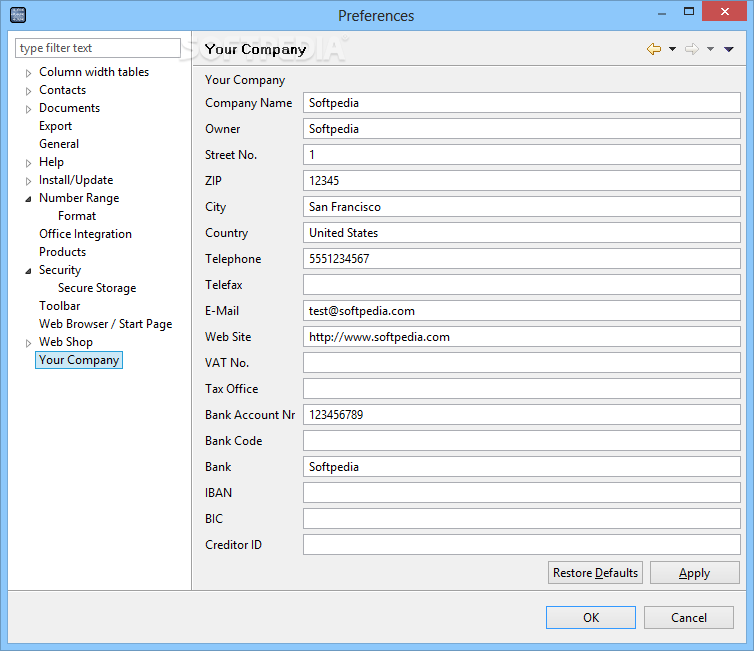The height and width of the screenshot is (651, 754).
Task: Click the back navigation arrow icon
Action: click(x=653, y=49)
